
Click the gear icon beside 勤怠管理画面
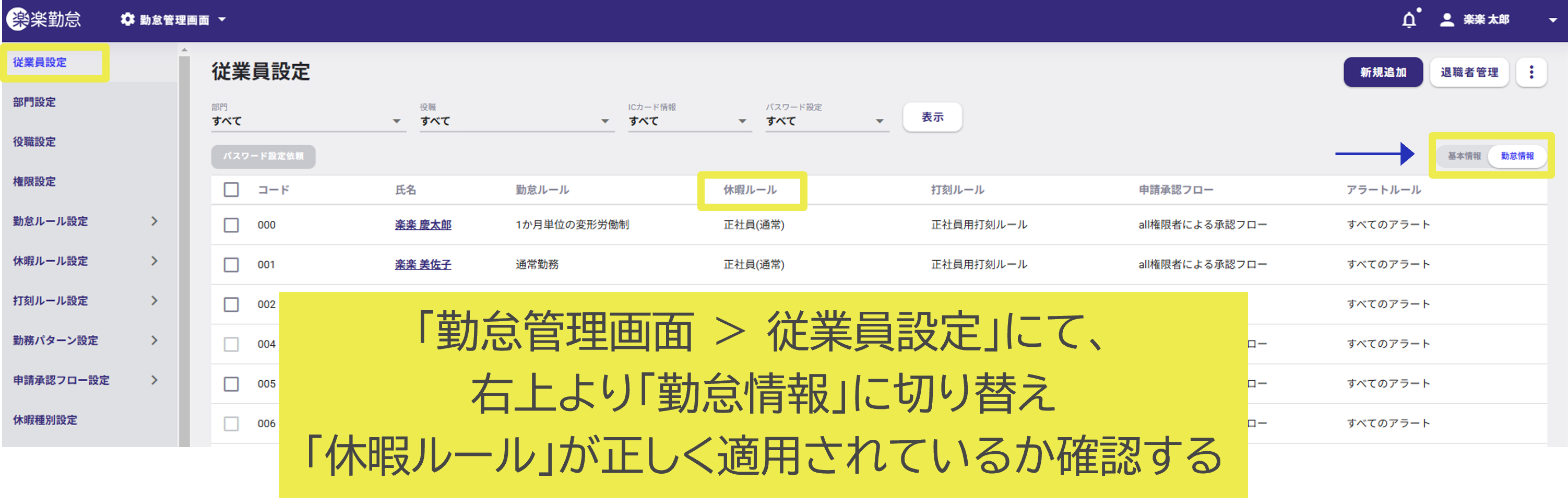click(x=127, y=19)
